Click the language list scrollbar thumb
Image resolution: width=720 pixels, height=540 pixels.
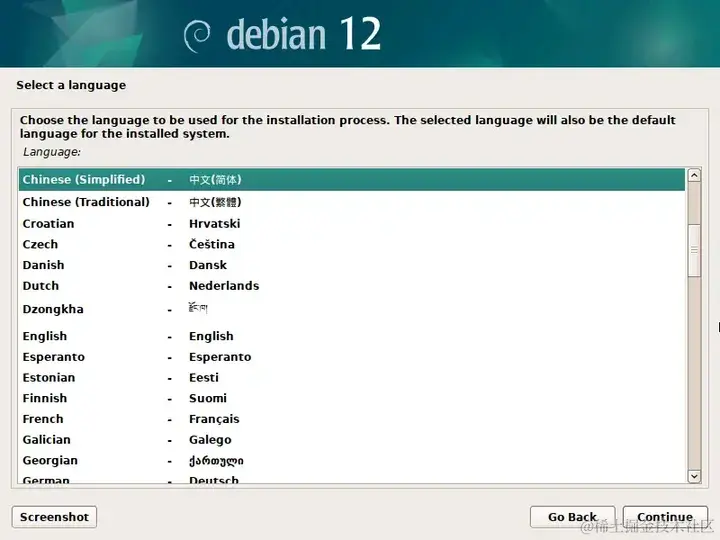(694, 250)
